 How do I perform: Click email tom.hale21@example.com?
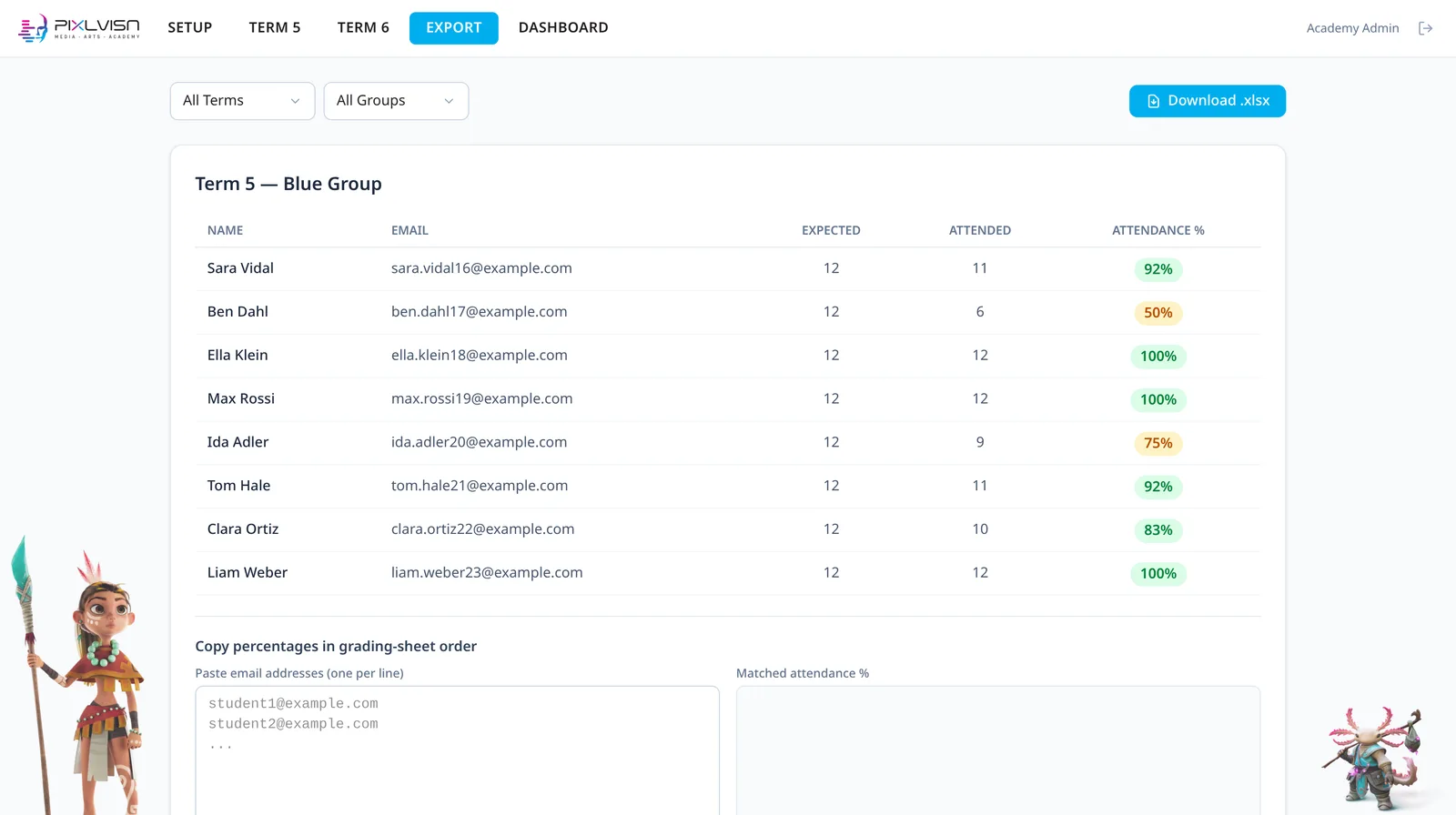[x=480, y=487]
